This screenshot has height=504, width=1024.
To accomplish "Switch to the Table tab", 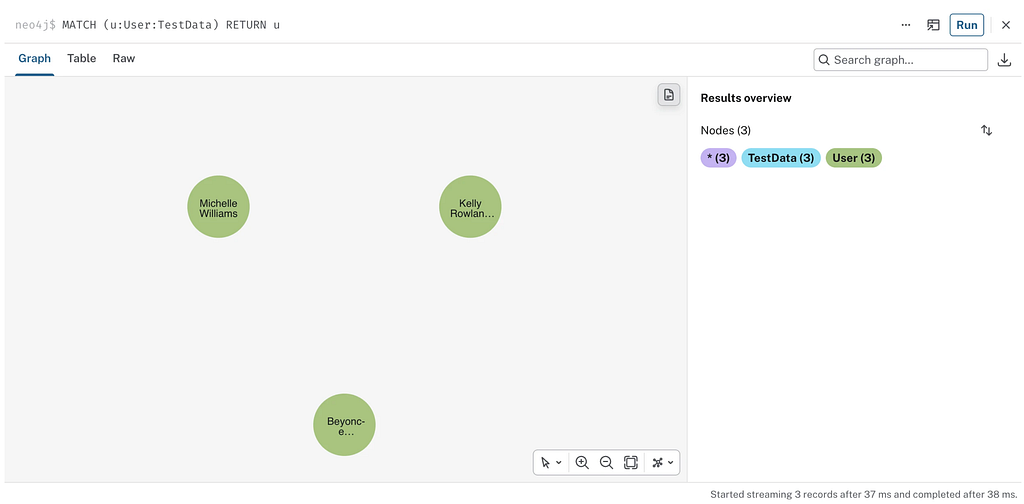I will tap(82, 58).
